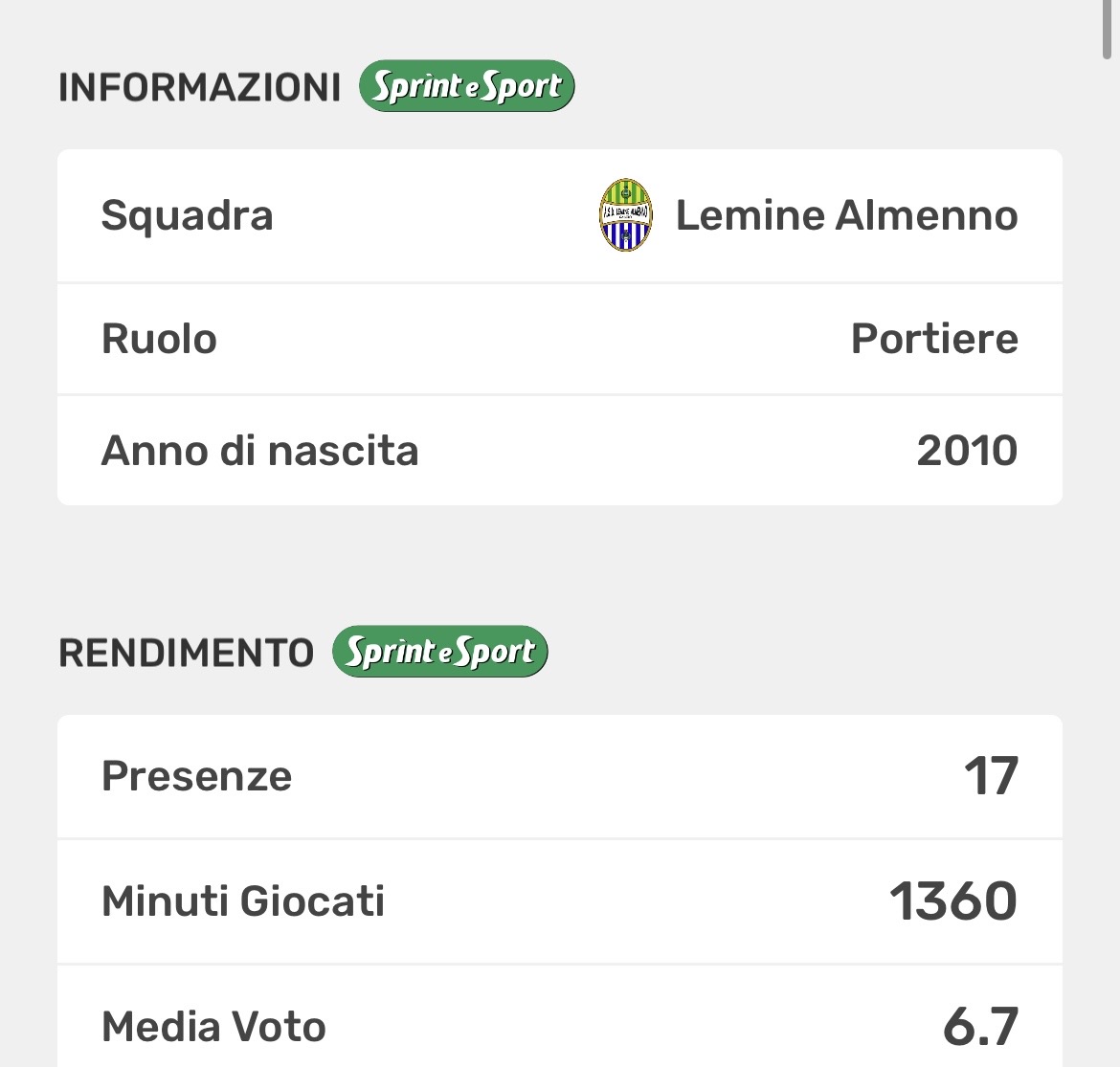
Task: Click the 2010 birth year value
Action: pyautogui.click(x=967, y=451)
